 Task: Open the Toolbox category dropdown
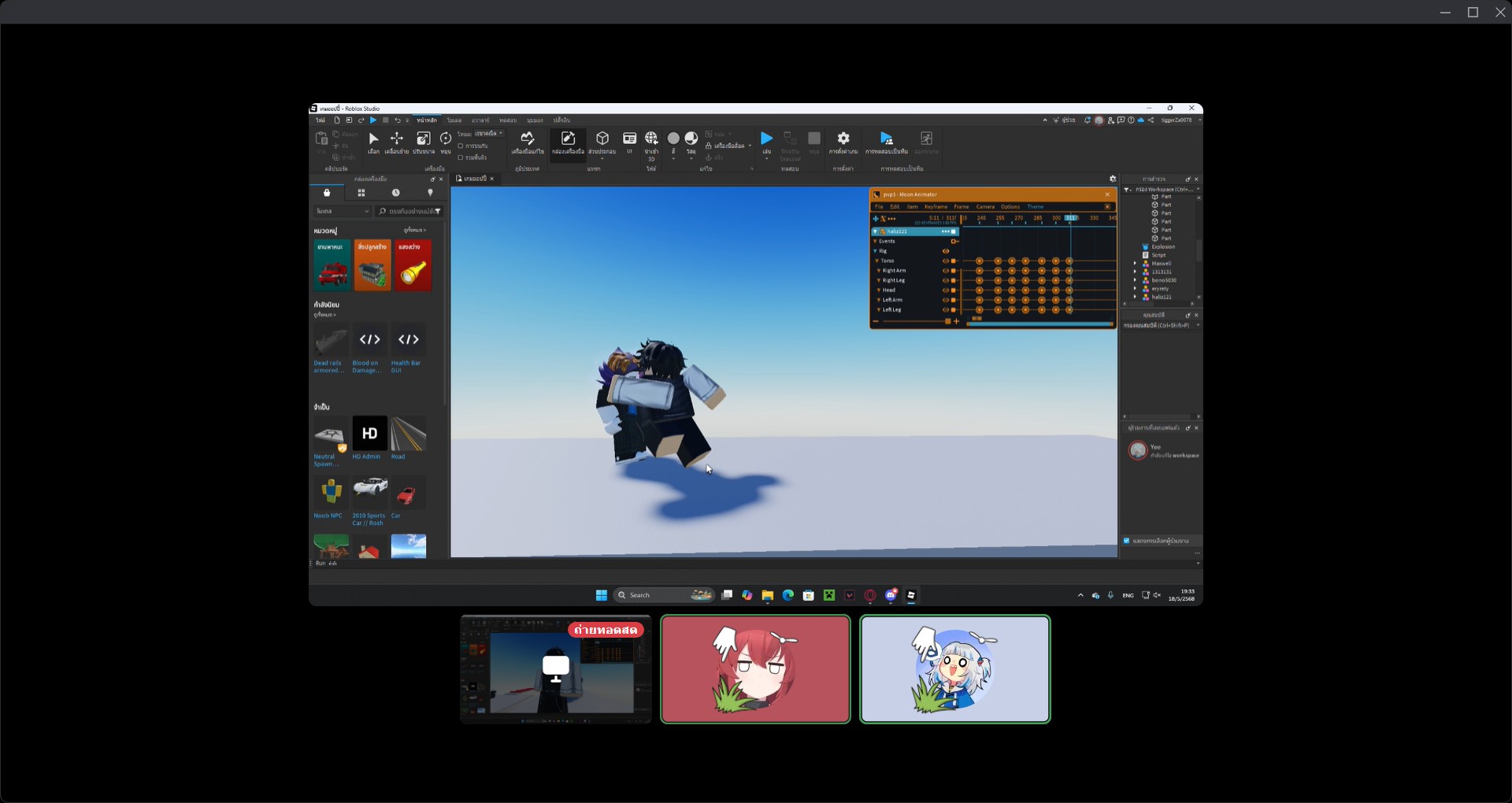pos(343,211)
